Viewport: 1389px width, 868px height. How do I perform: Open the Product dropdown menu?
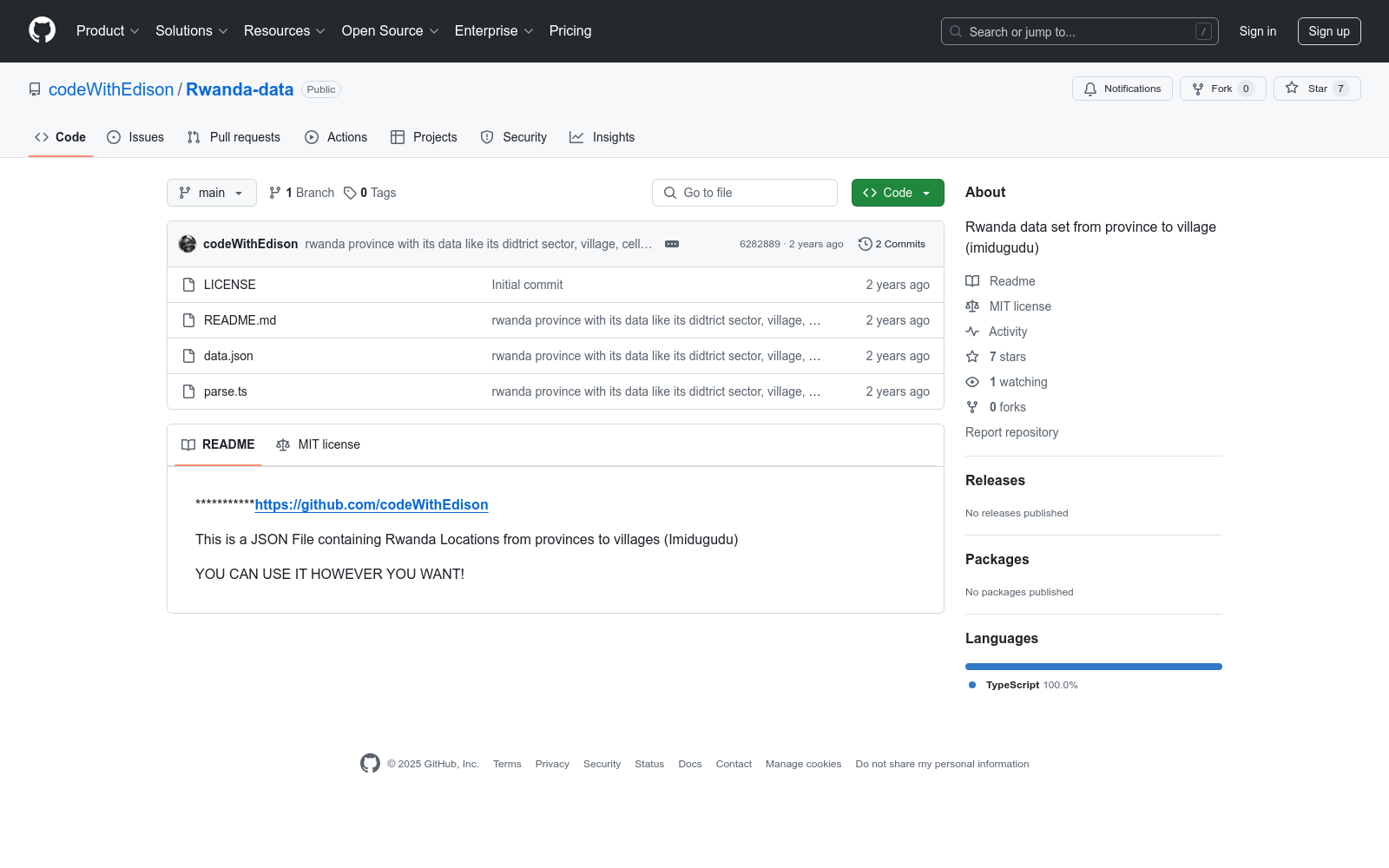tap(108, 31)
